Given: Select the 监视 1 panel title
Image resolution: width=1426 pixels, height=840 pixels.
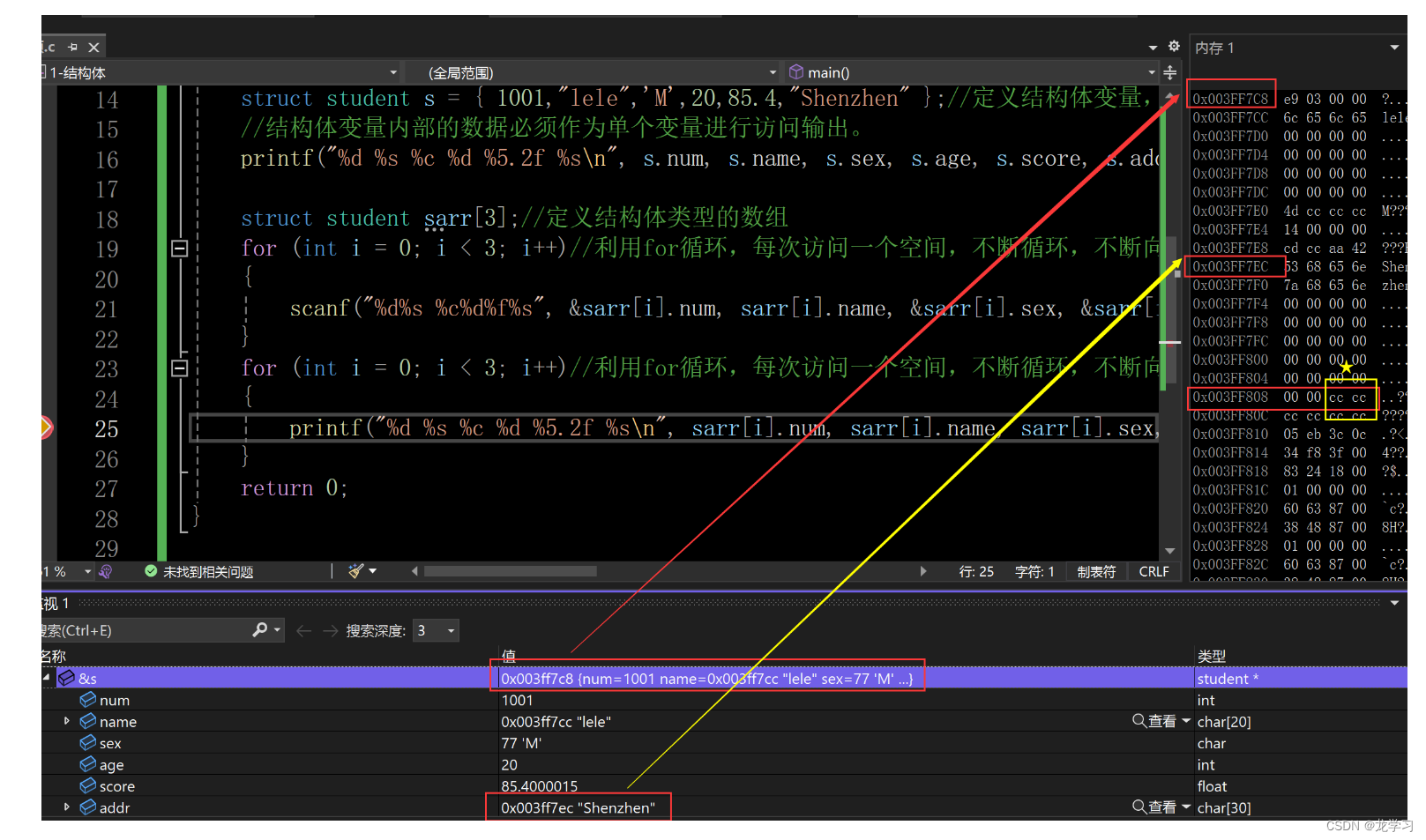Looking at the screenshot, I should tap(55, 603).
